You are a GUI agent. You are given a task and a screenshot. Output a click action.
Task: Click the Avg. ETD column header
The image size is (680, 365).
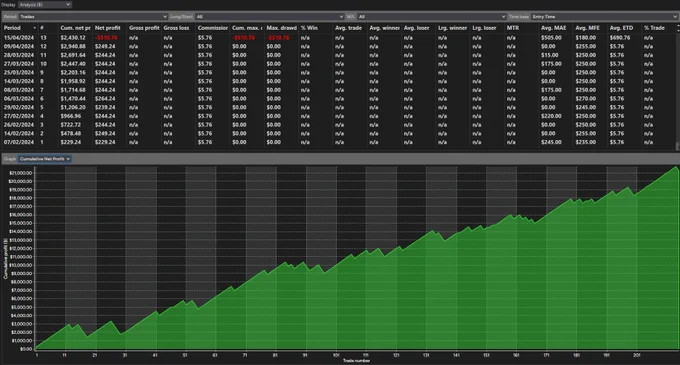624,28
